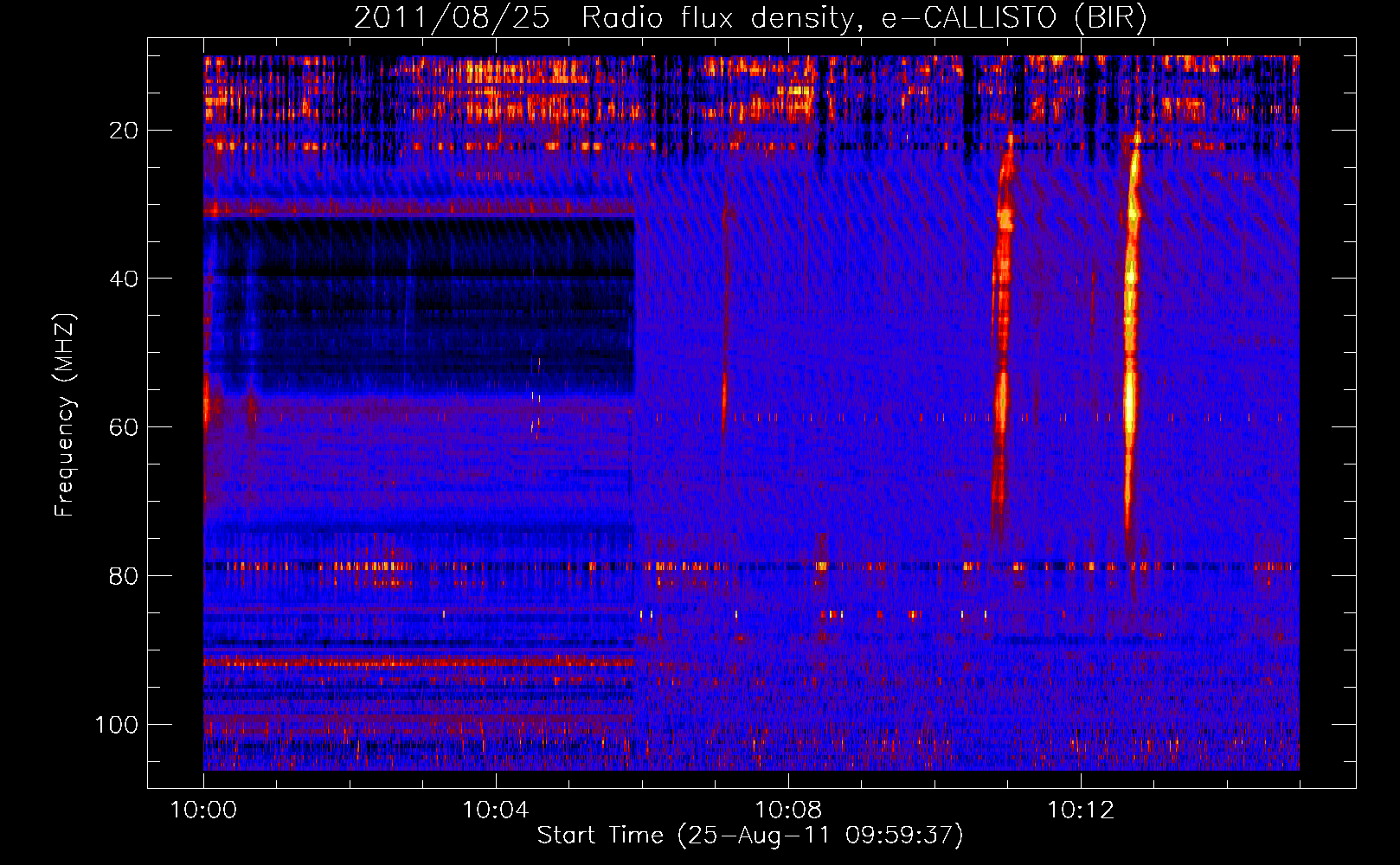This screenshot has width=1400, height=865.
Task: Select the '10:12' time tick label
Action: [x=1080, y=811]
